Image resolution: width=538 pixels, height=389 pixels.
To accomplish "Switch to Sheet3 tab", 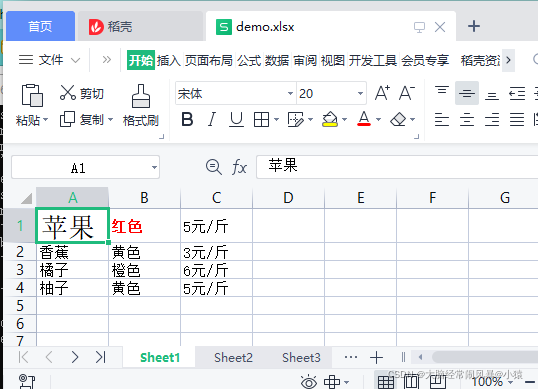I will tap(301, 358).
